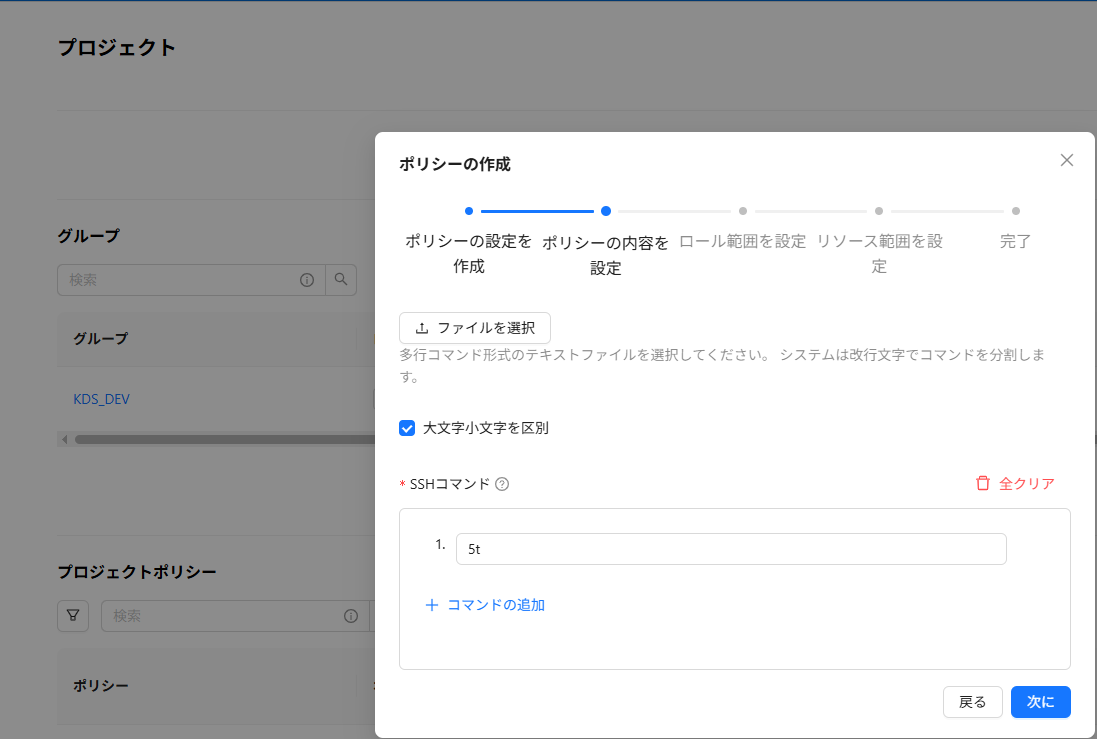Screen dimensions: 1097x739
Task: Uncheck the 大文字小文字を区別 checkbox
Action: coord(407,428)
